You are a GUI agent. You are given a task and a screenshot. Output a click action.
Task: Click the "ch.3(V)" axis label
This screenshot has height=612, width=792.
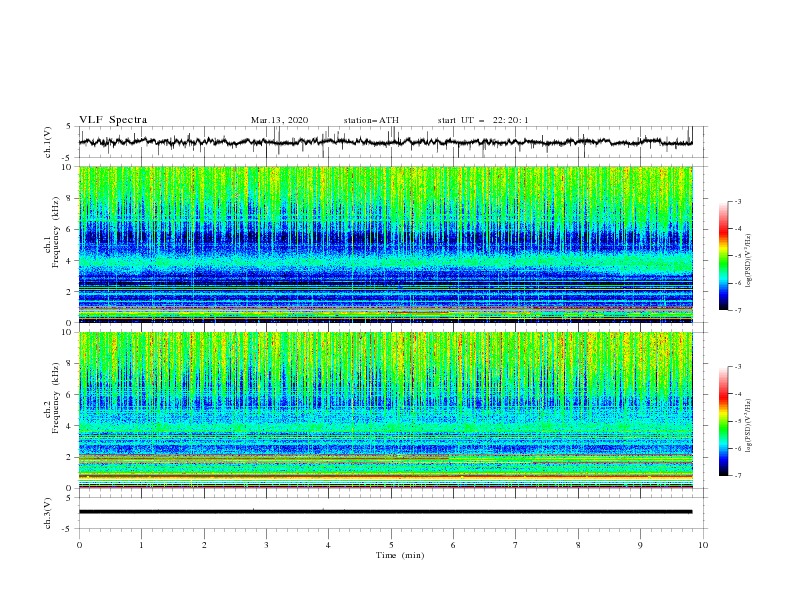click(x=48, y=513)
